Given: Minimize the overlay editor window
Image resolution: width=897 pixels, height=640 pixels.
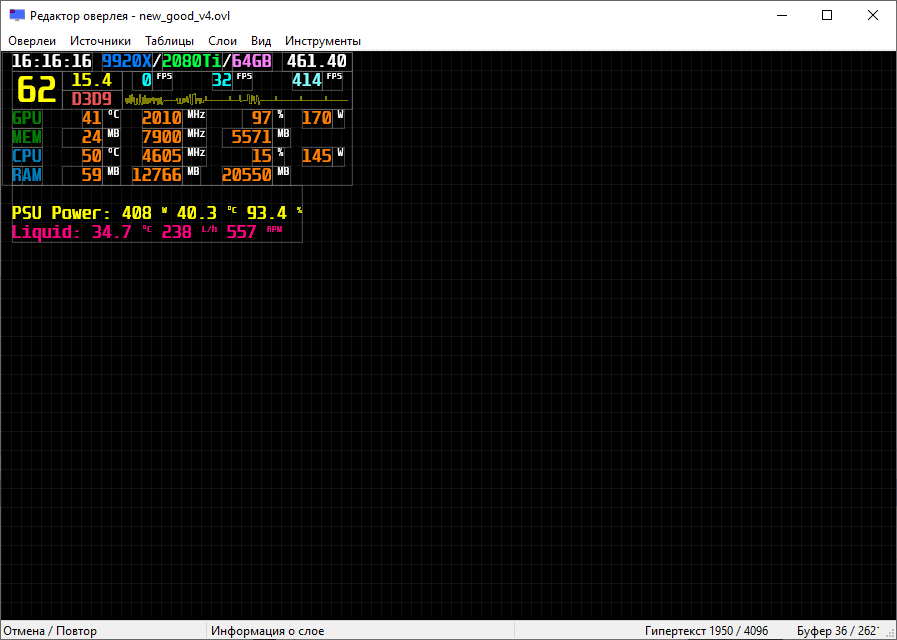Looking at the screenshot, I should coord(781,15).
